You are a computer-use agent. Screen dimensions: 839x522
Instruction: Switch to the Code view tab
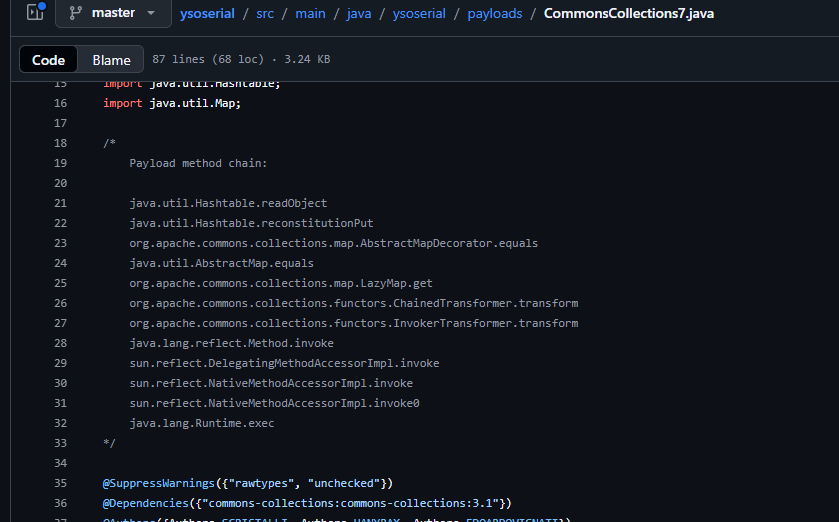click(x=48, y=60)
